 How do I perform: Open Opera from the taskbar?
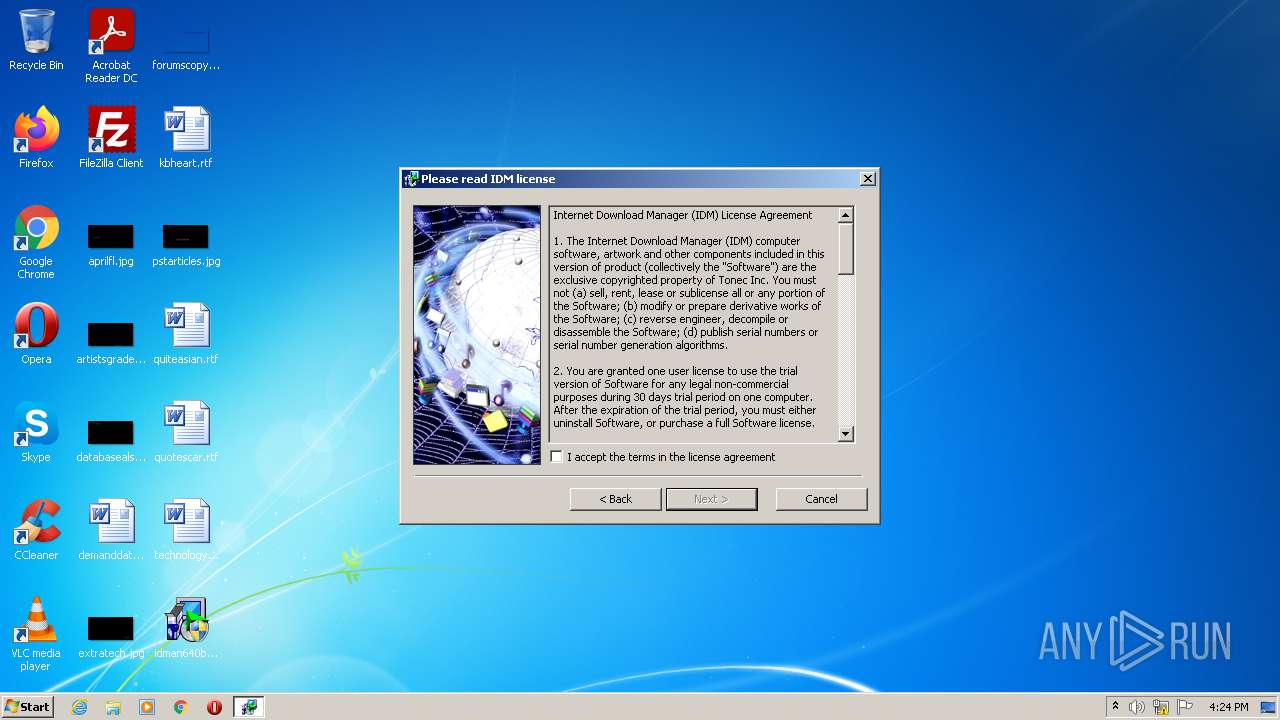pyautogui.click(x=214, y=707)
